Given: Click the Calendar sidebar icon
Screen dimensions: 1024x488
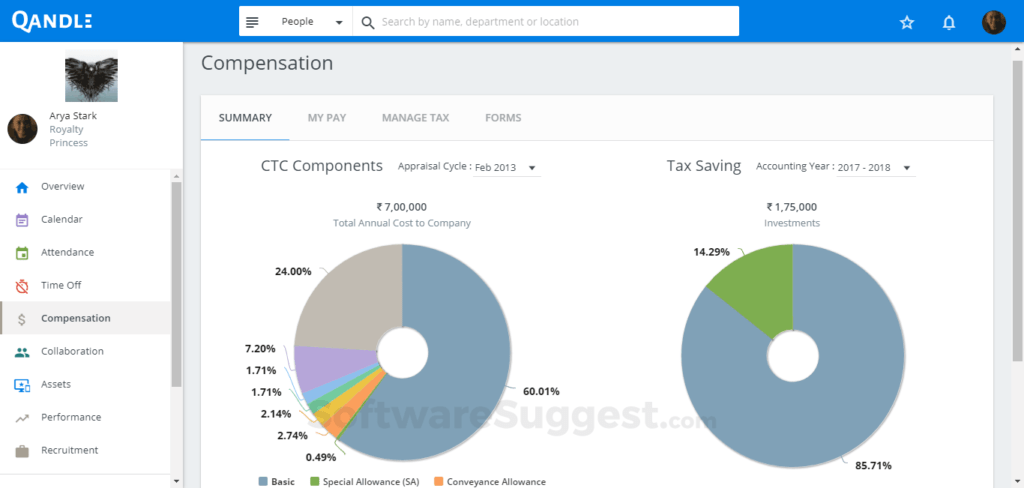Looking at the screenshot, I should point(22,220).
